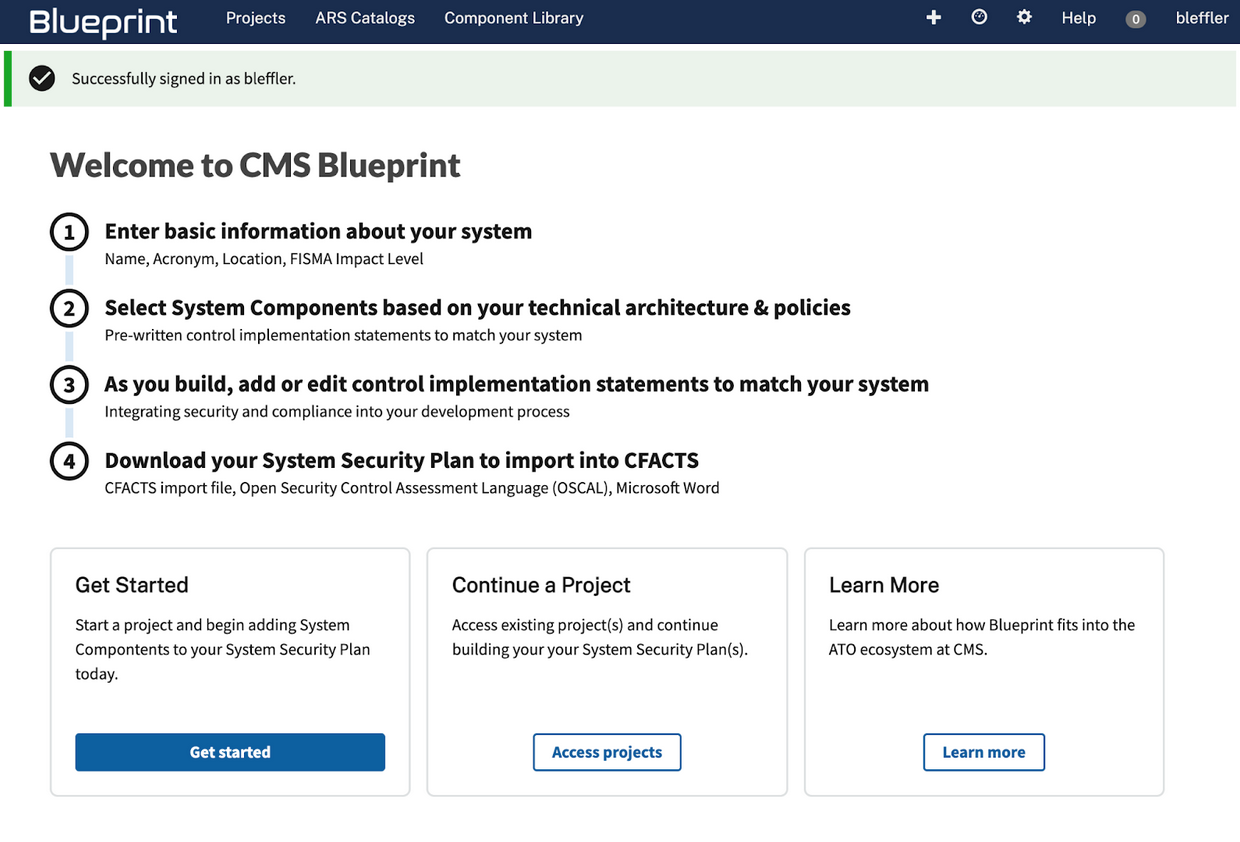Open the Help menu
Screen dimensions: 1240x842
coord(1078,18)
